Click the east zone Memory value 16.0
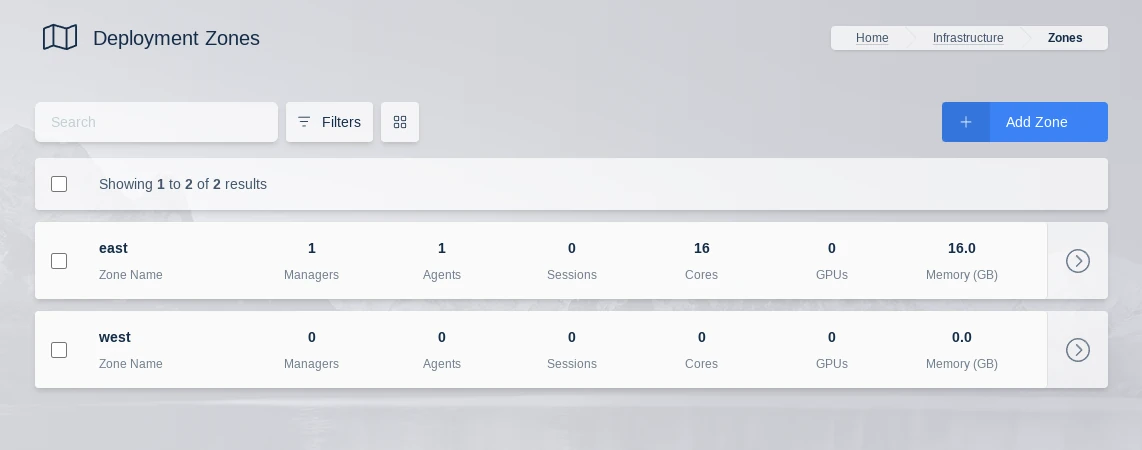Screen dimensions: 1142x450 click(x=962, y=248)
